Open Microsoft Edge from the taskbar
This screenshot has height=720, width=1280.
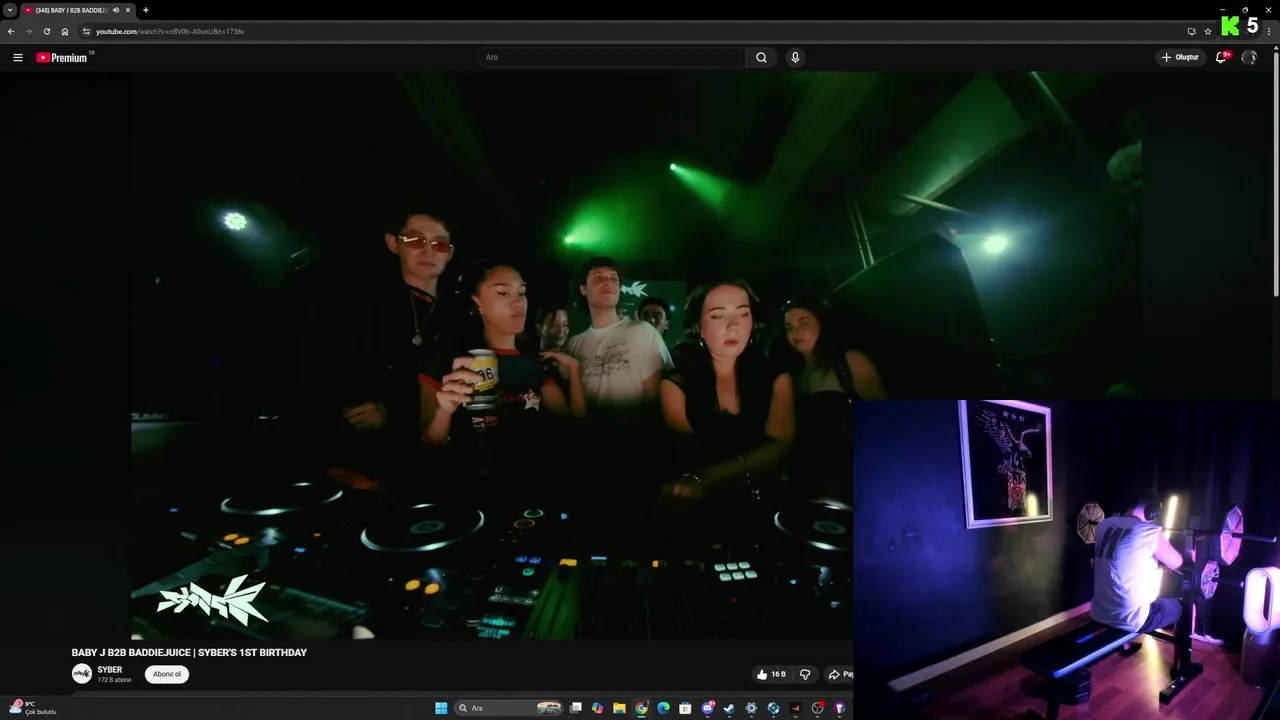[663, 708]
